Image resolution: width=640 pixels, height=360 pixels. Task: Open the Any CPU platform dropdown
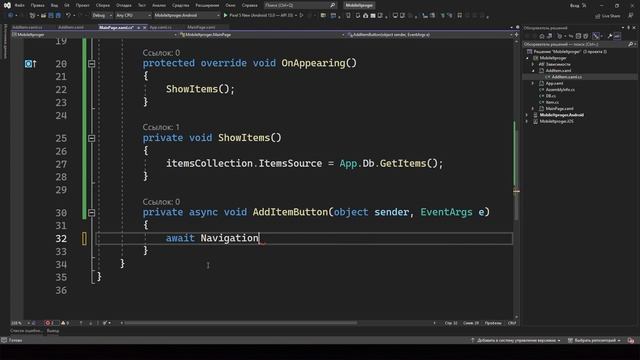133,16
